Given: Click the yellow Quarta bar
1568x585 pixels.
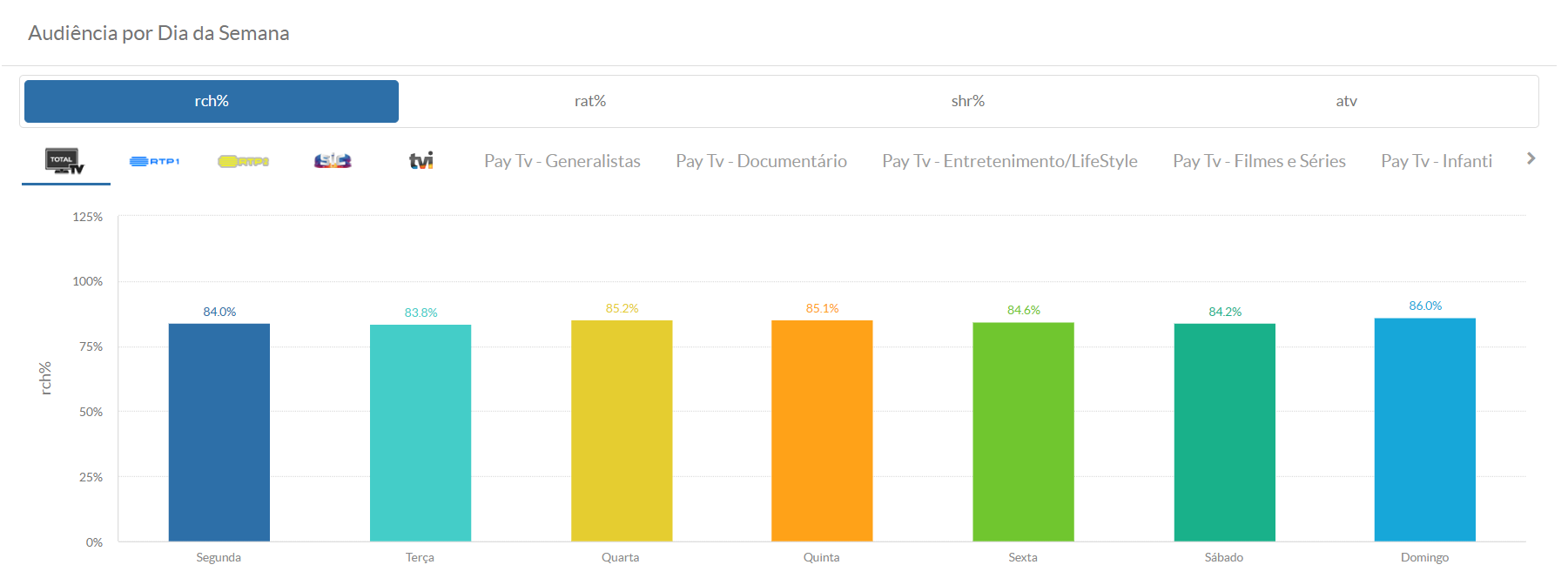Looking at the screenshot, I should 622,431.
